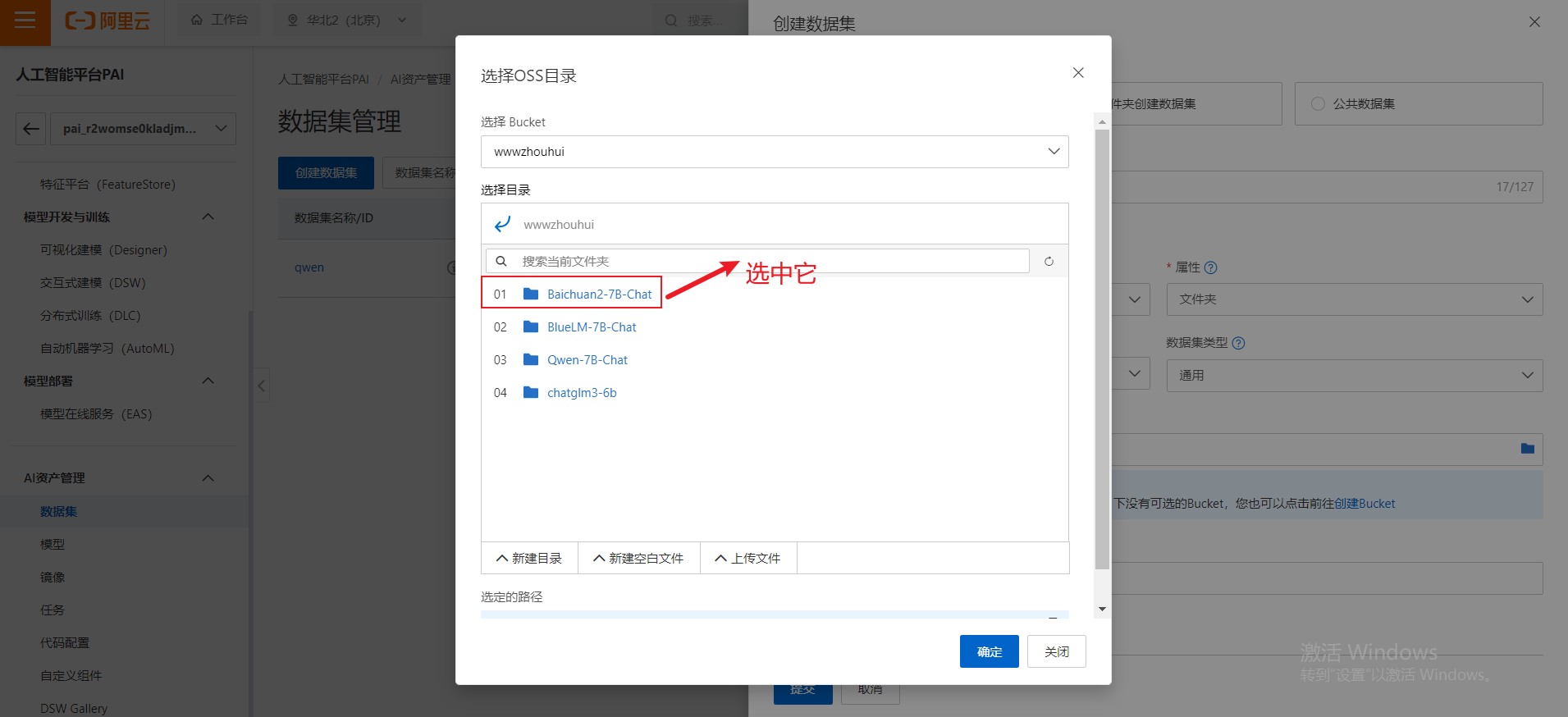This screenshot has width=1568, height=717.
Task: Open the hamburger menu at top left
Action: pyautogui.click(x=25, y=21)
